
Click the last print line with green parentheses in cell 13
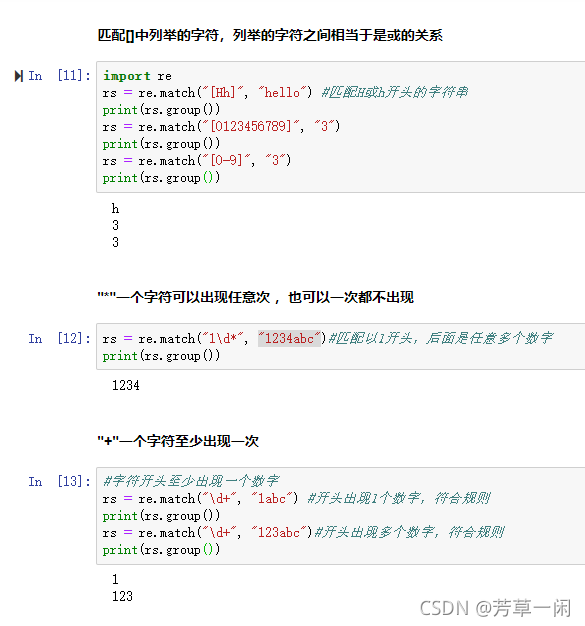tap(161, 550)
